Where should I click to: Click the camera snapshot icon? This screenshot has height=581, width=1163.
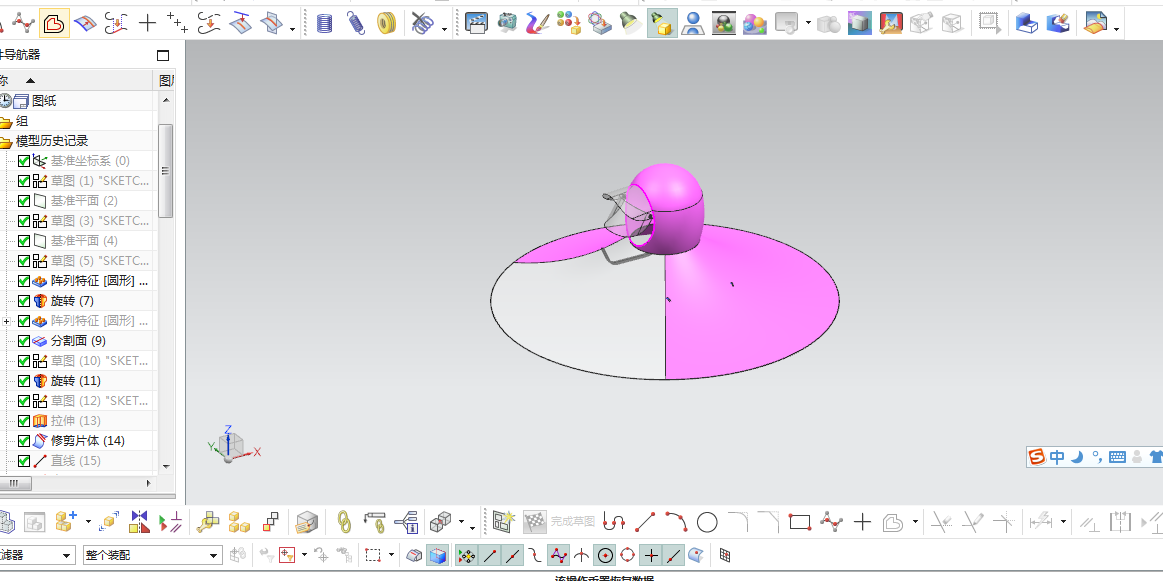507,24
